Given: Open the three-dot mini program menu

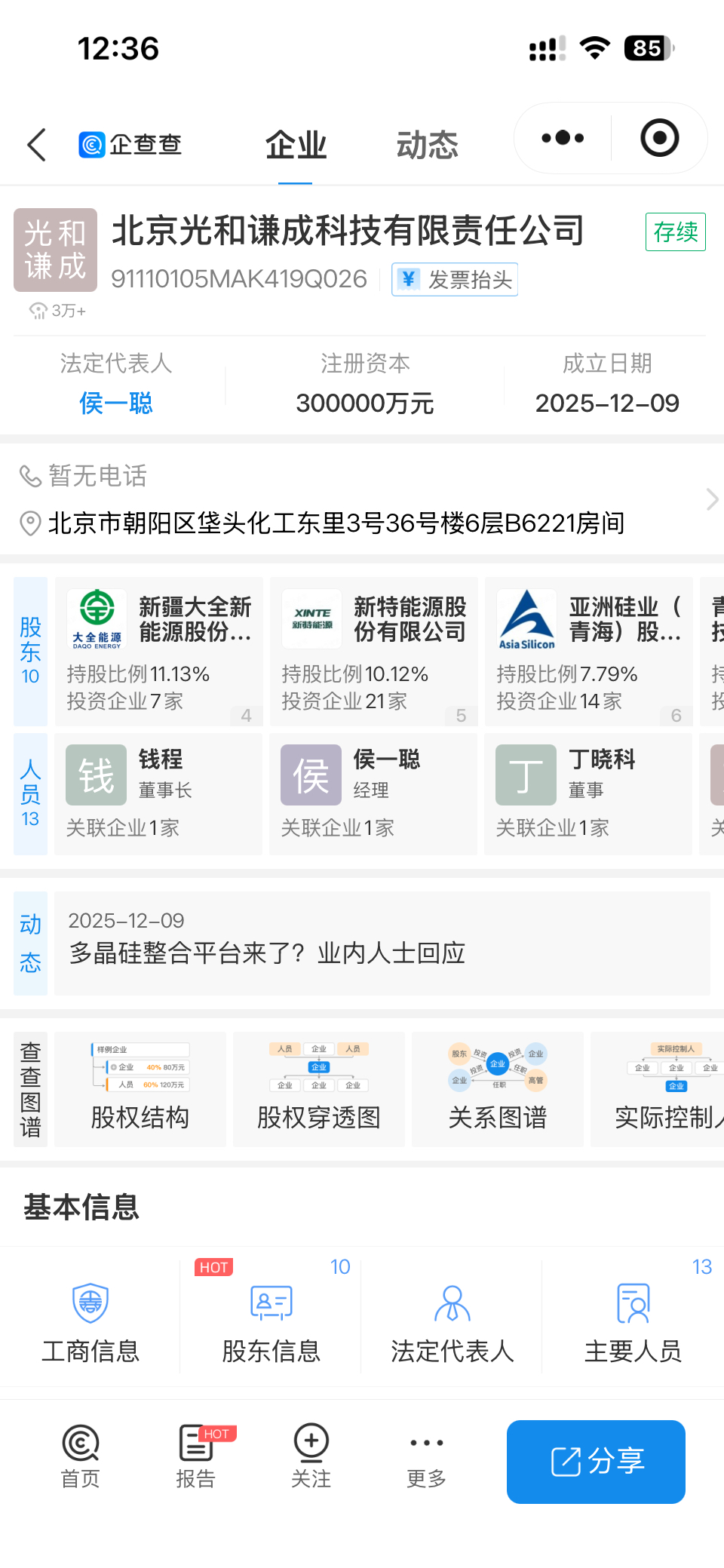Looking at the screenshot, I should pos(563,138).
